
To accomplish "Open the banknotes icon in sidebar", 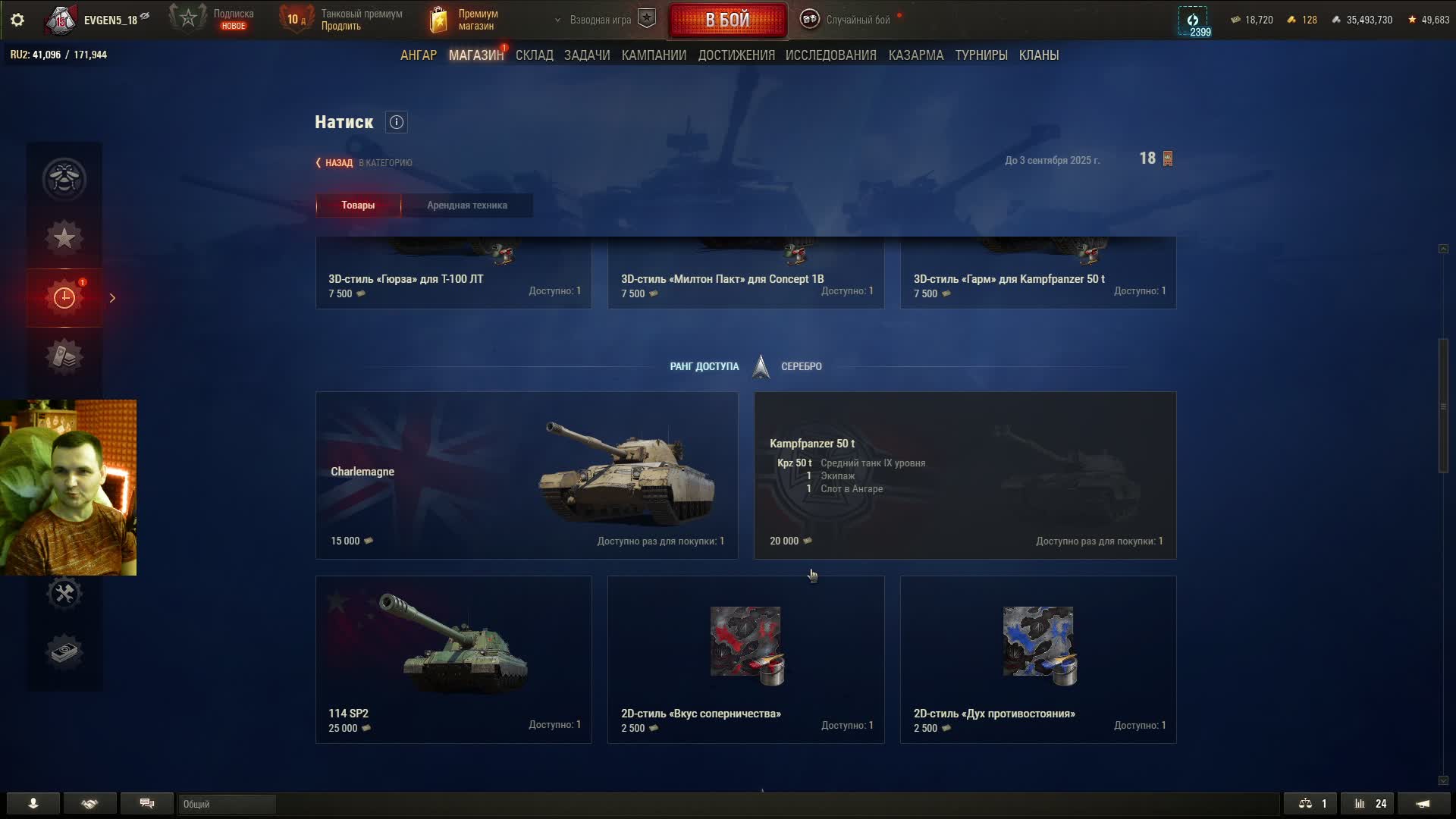I will click(64, 651).
